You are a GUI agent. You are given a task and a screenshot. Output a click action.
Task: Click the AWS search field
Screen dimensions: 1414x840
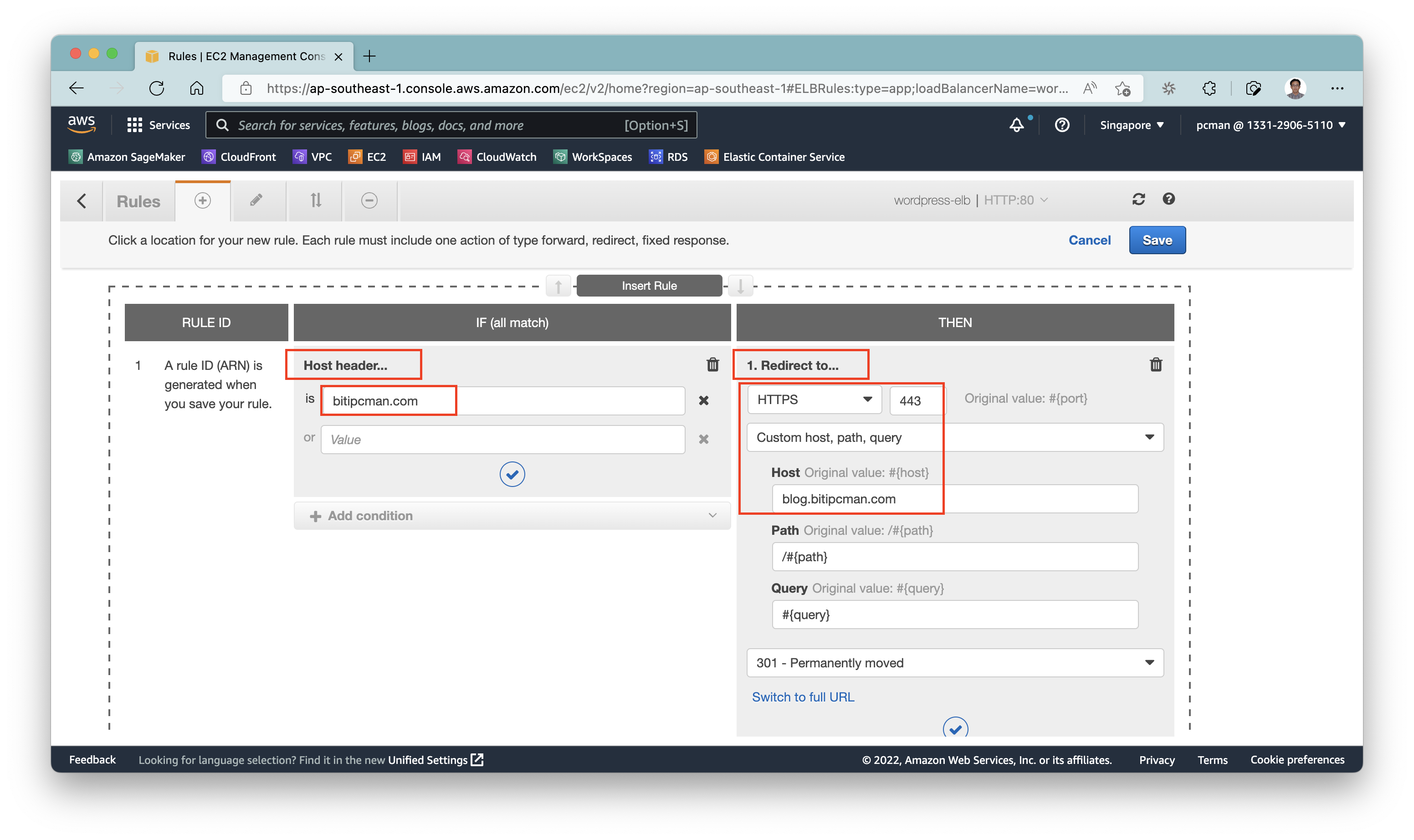pyautogui.click(x=451, y=125)
